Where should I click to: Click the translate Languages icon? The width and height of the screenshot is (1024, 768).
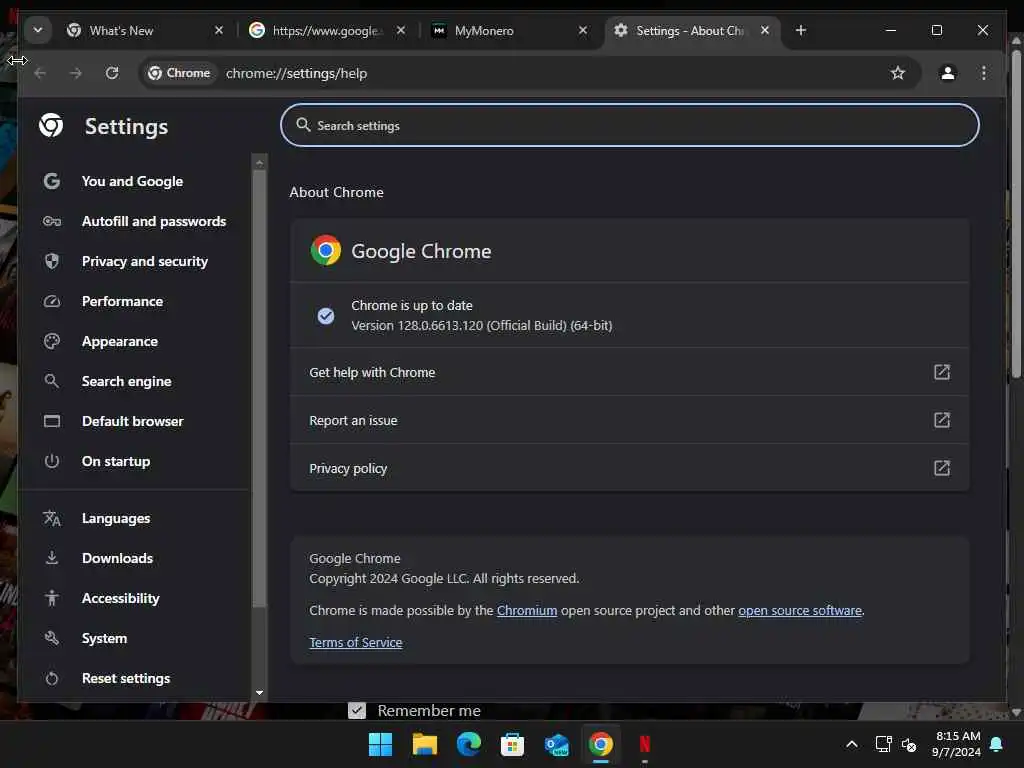[52, 519]
